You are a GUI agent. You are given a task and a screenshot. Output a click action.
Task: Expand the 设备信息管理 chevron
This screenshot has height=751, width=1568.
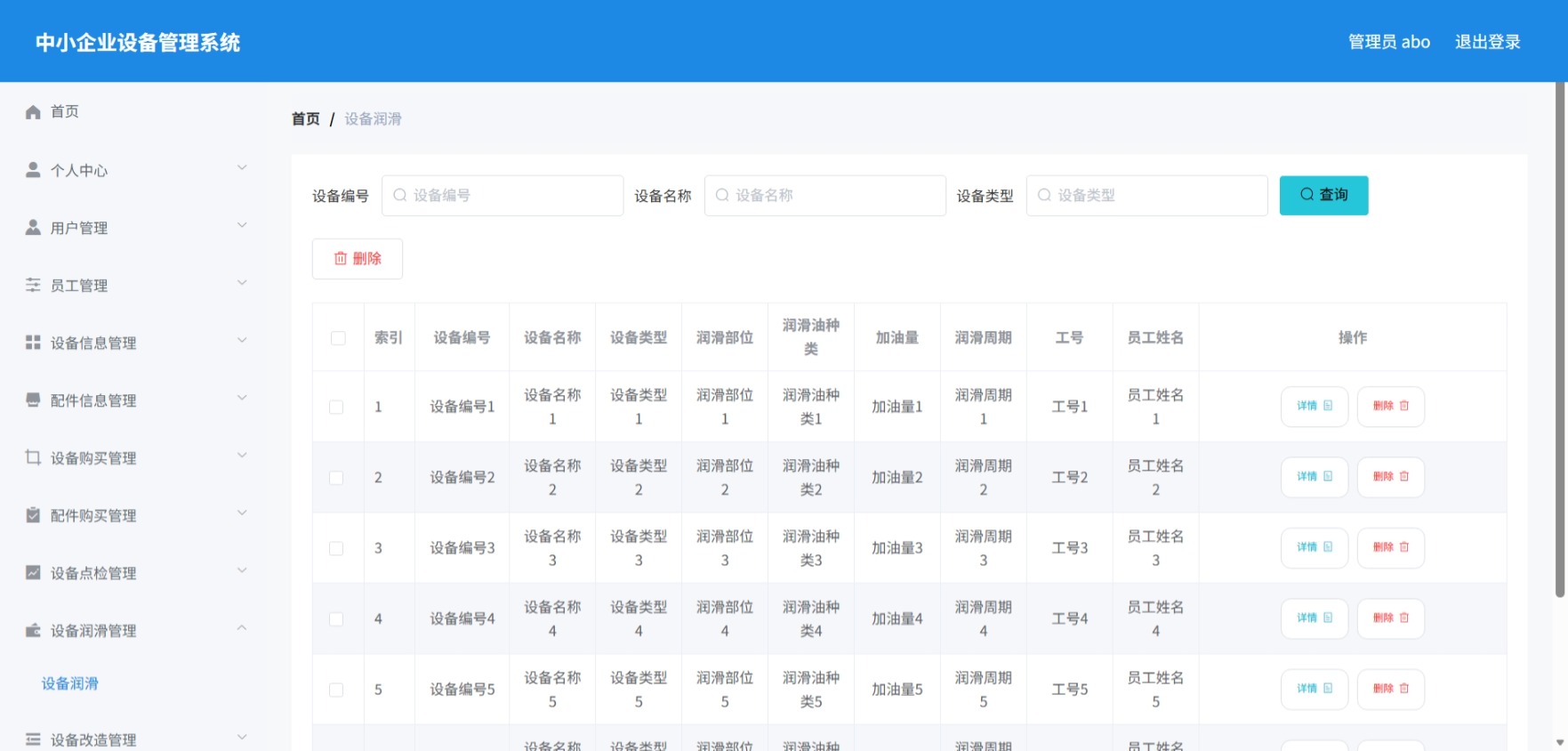tap(242, 341)
